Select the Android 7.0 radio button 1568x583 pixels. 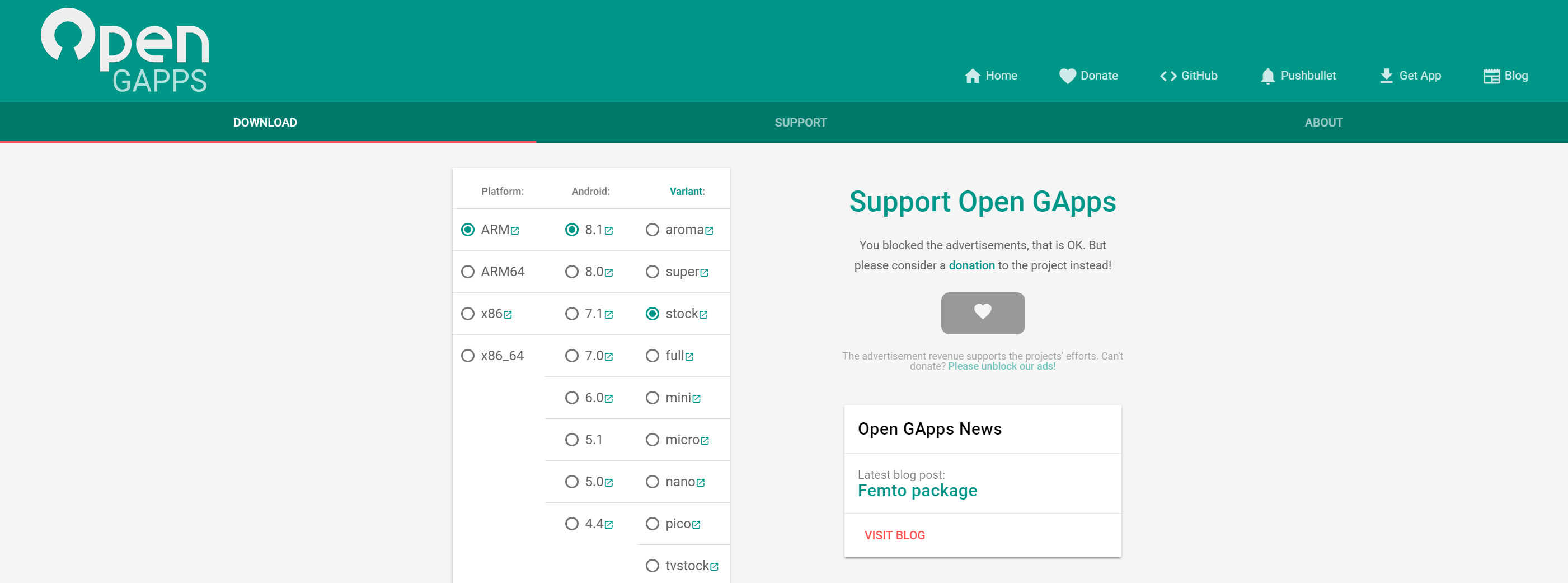tap(571, 356)
